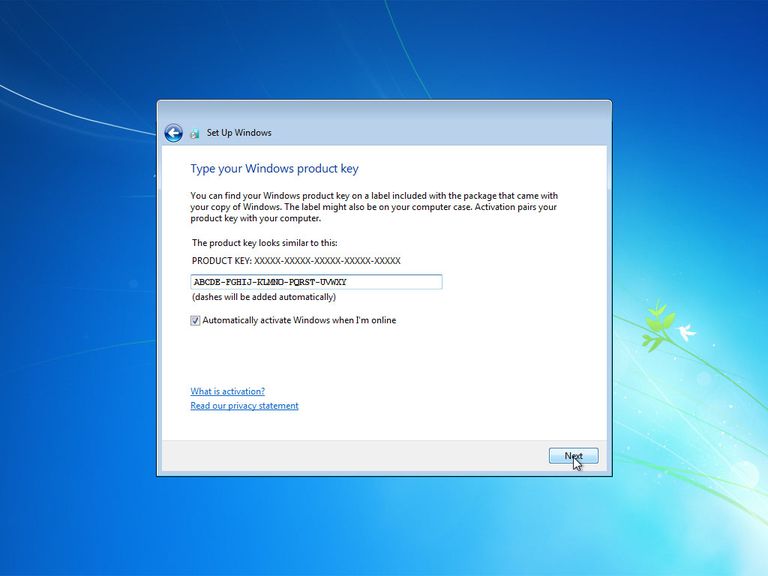Click the Set Up Windows title icon
Viewport: 768px width, 576px height.
(x=195, y=133)
